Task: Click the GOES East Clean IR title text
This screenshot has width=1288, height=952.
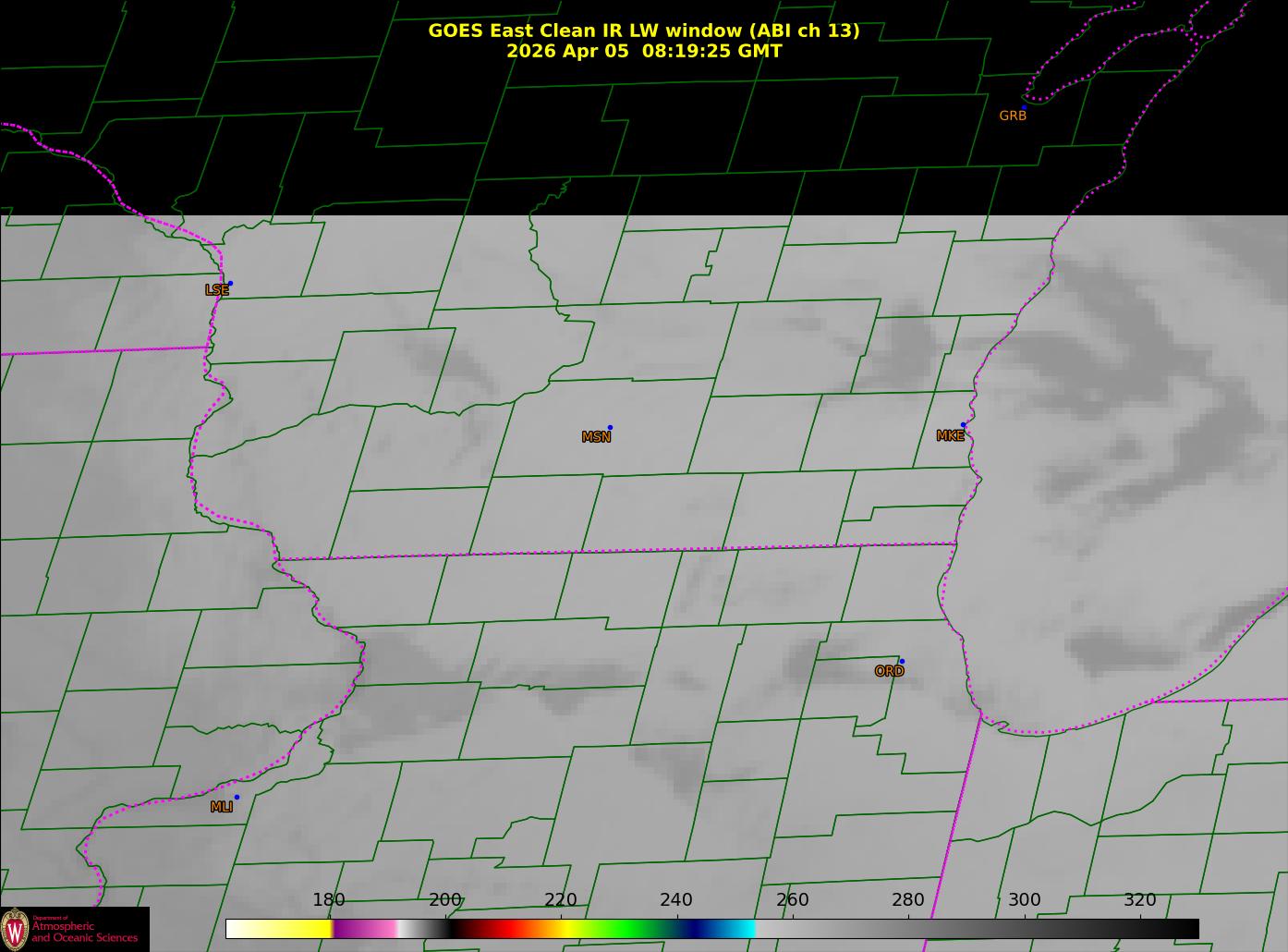Action: pyautogui.click(x=643, y=31)
